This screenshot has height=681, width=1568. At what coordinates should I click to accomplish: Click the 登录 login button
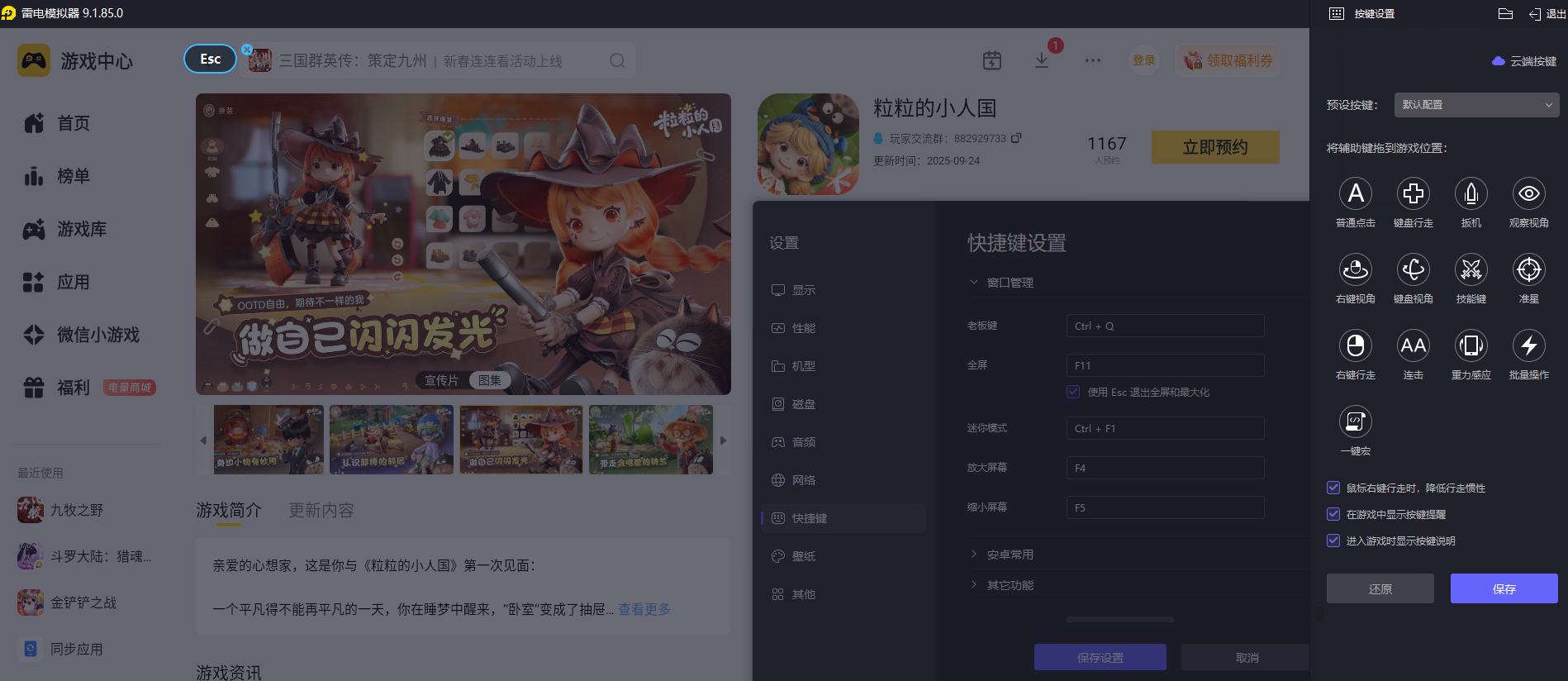coord(1144,60)
